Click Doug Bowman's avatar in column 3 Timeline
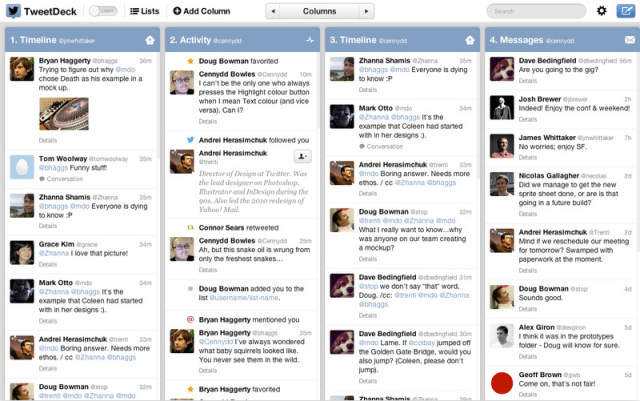640x401 pixels. click(x=342, y=220)
